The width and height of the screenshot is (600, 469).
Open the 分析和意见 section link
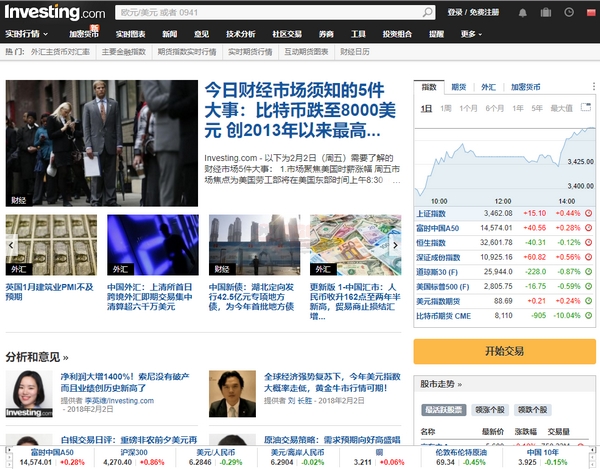click(37, 357)
